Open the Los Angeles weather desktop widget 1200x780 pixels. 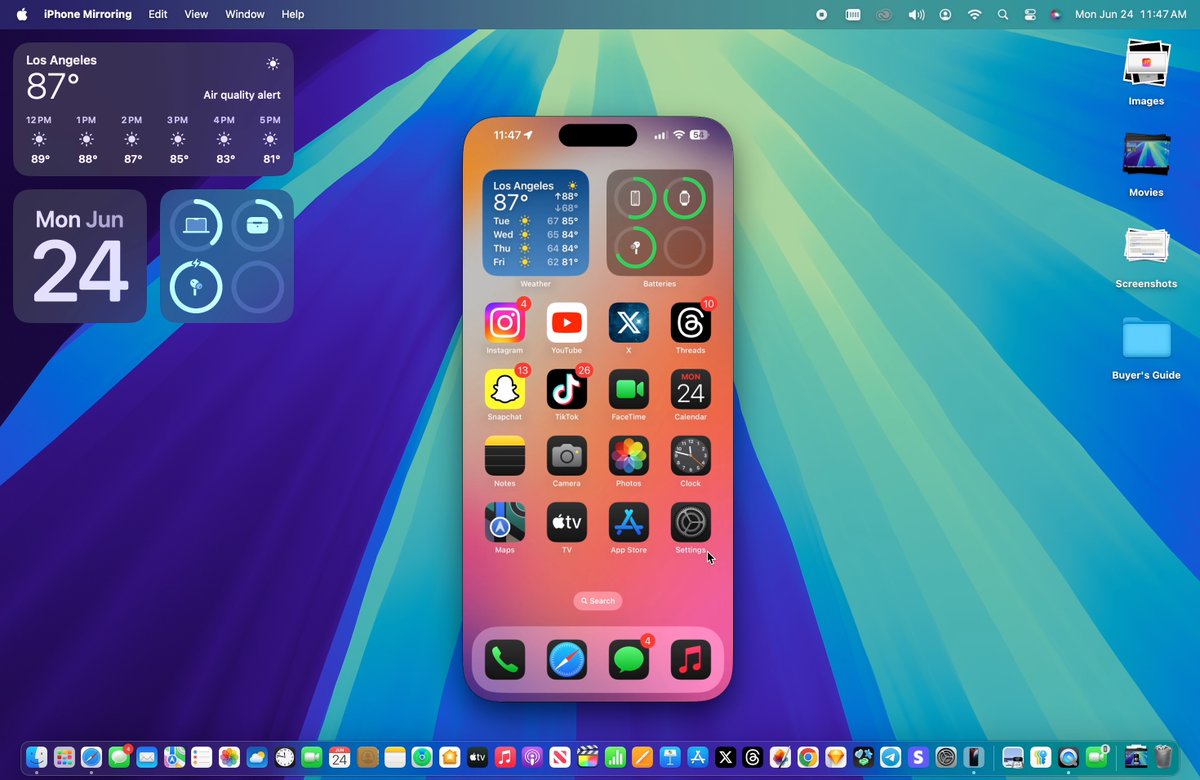(x=153, y=109)
